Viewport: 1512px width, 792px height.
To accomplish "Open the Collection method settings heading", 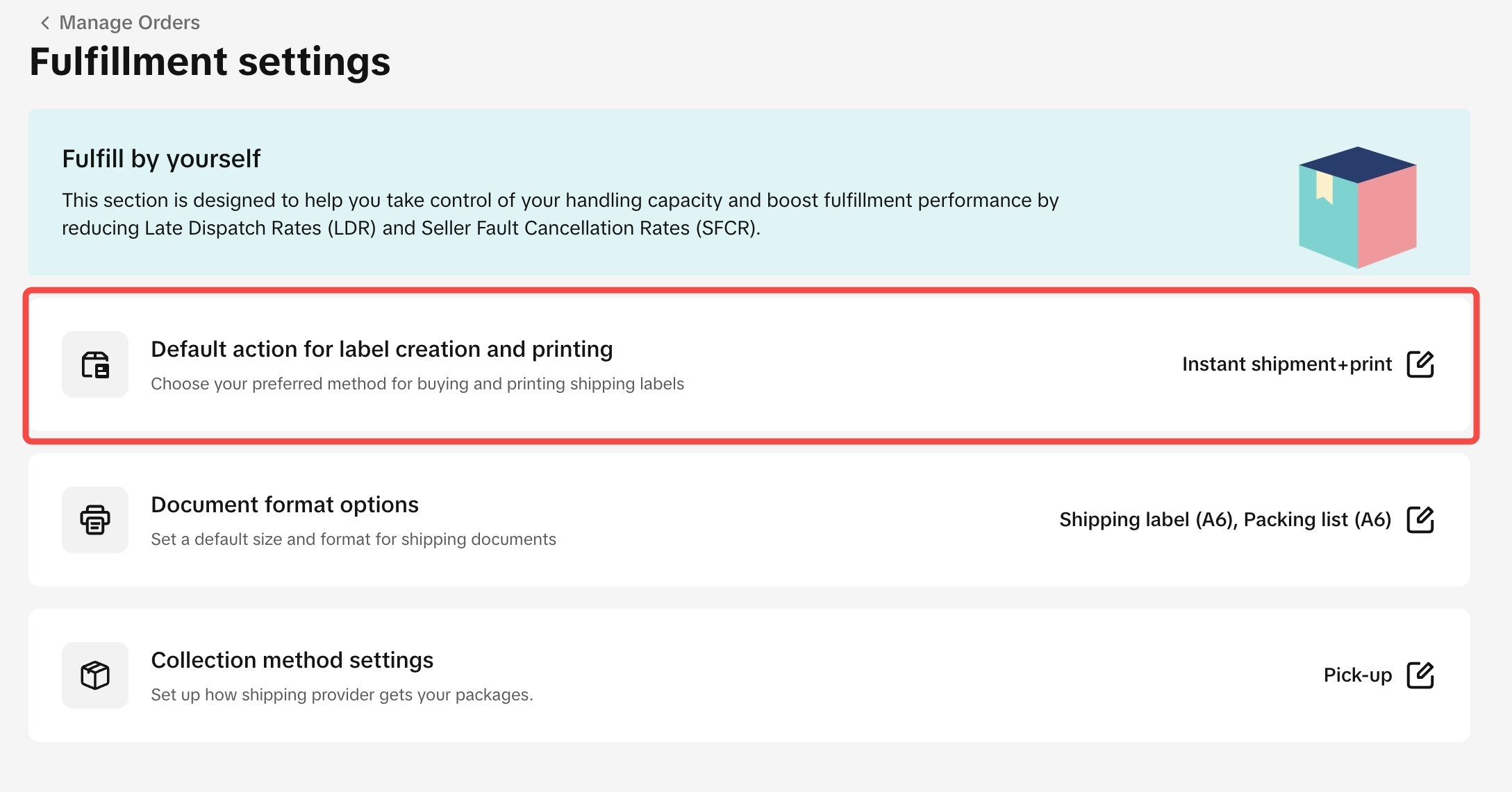I will coord(292,660).
